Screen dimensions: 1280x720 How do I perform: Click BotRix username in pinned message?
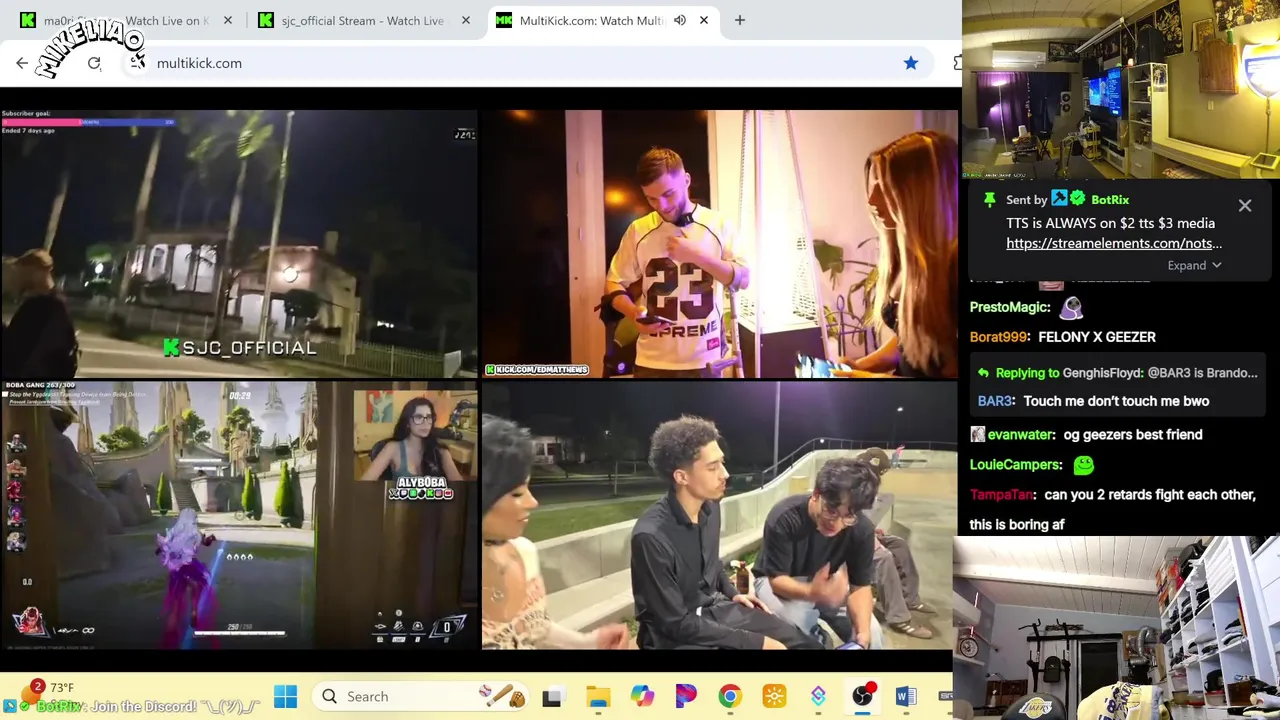[x=1110, y=200]
